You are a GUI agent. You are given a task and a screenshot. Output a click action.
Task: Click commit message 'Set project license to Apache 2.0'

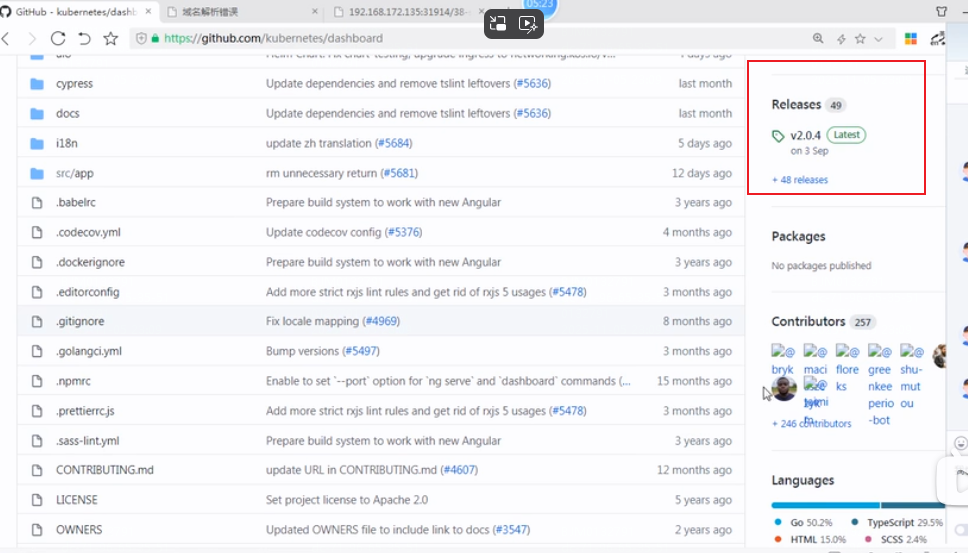pyautogui.click(x=346, y=500)
